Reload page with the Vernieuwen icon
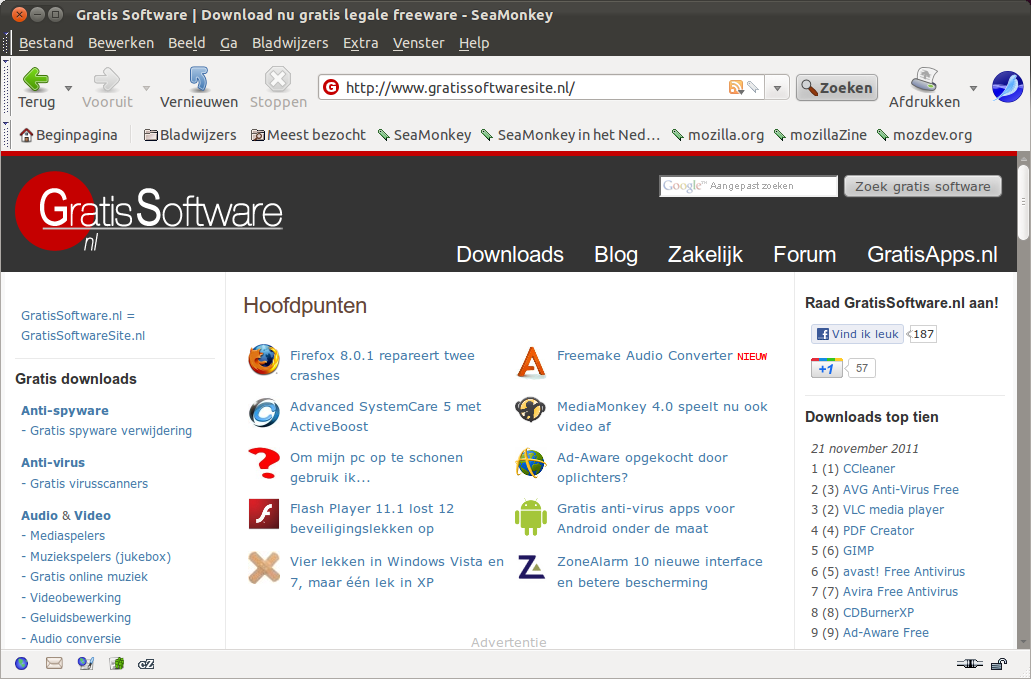 pos(198,79)
